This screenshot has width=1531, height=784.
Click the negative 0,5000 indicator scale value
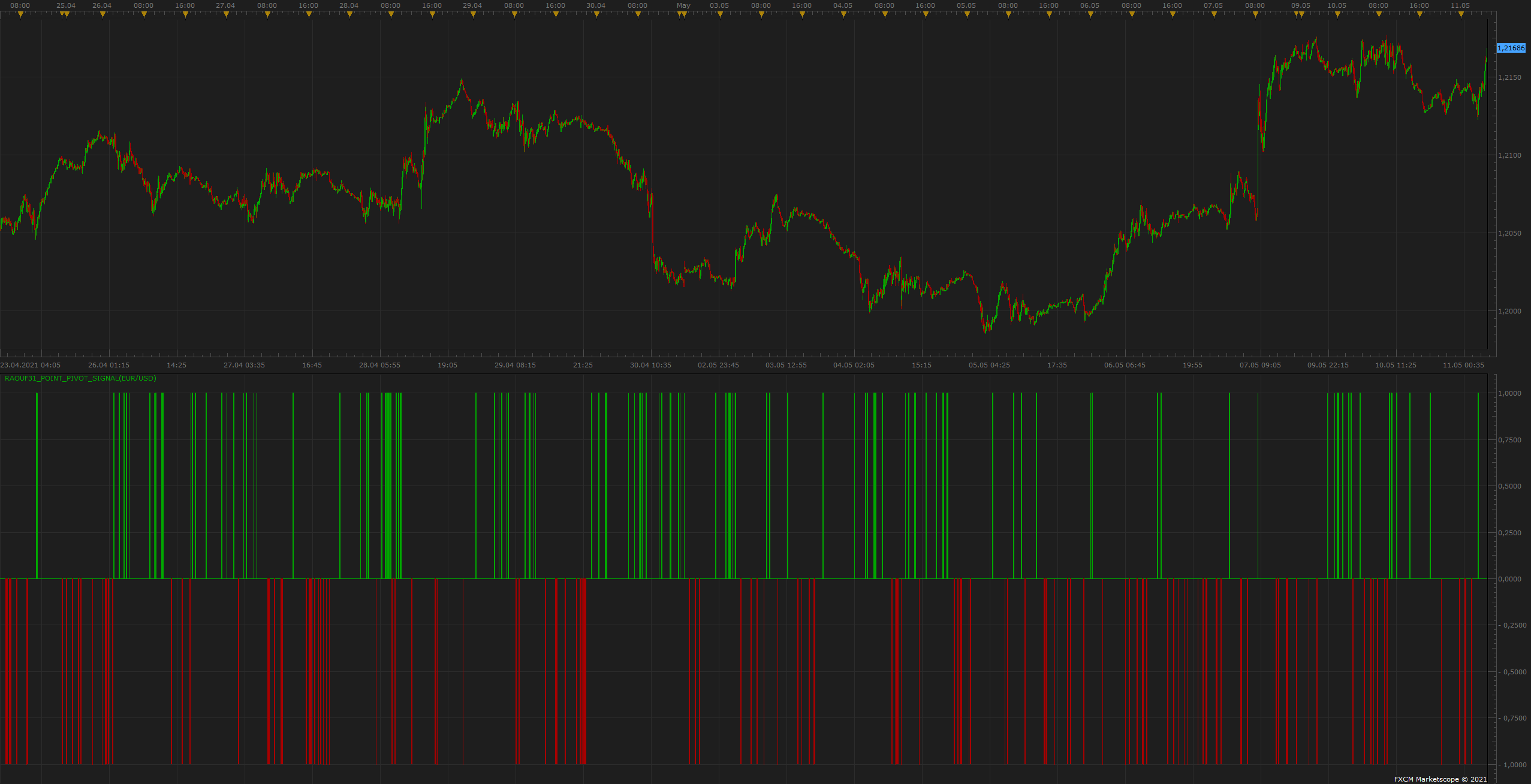[1513, 672]
